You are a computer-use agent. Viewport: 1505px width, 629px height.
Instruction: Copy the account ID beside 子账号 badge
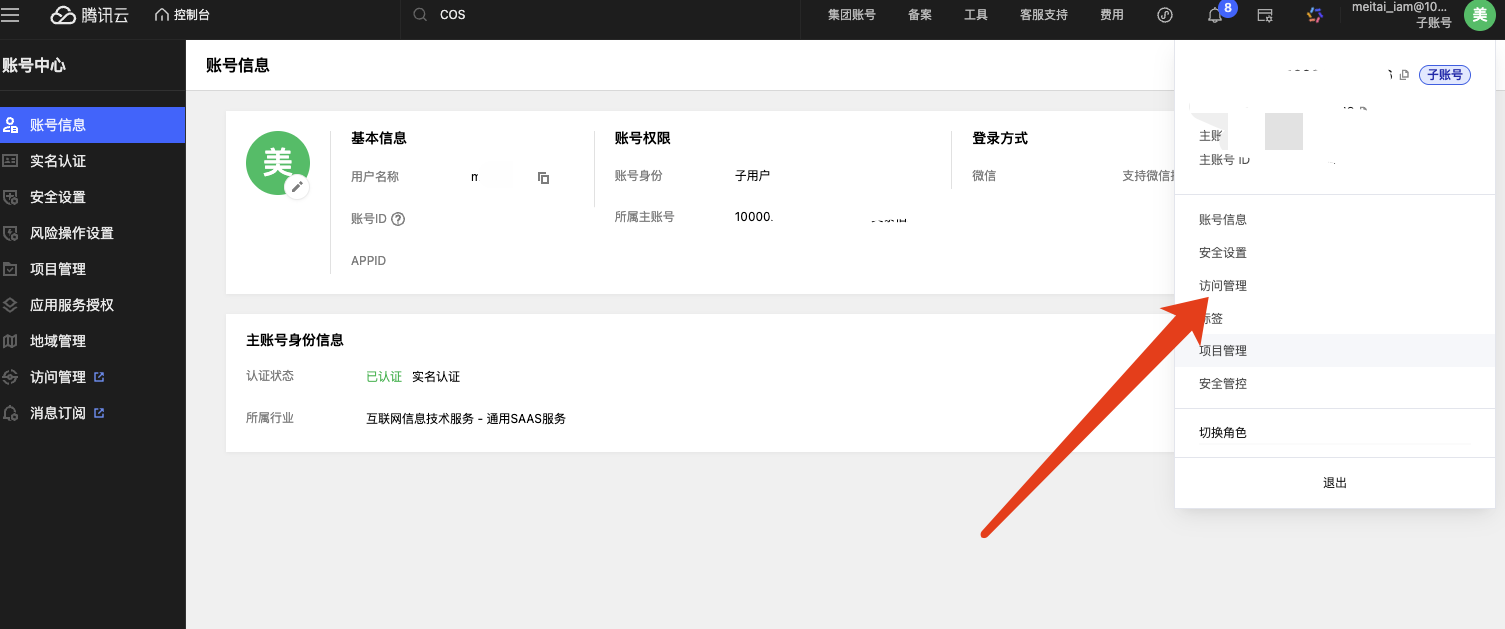(1404, 75)
